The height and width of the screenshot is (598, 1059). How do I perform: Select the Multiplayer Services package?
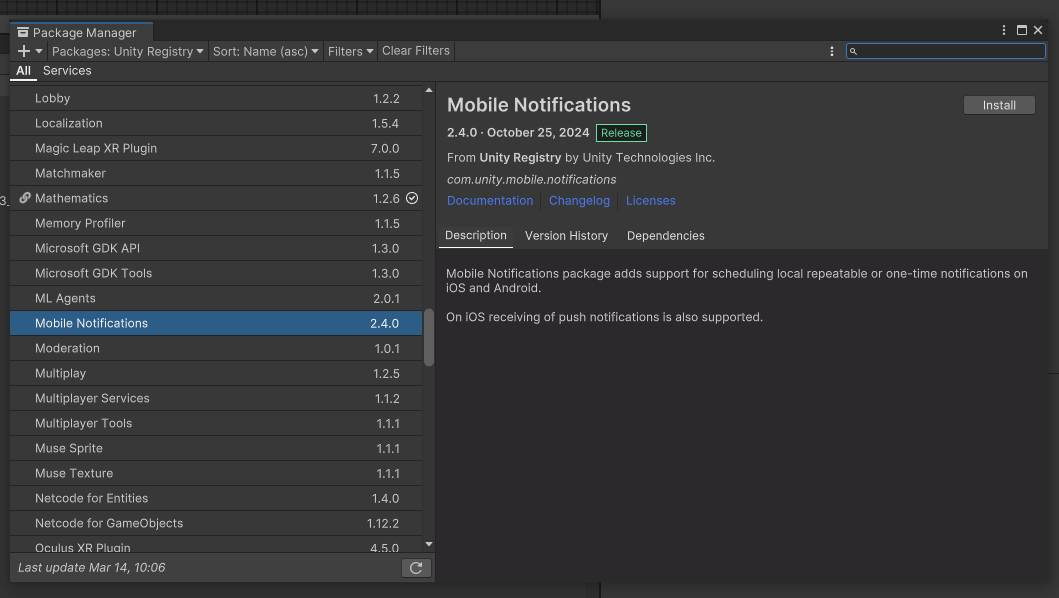coord(216,399)
